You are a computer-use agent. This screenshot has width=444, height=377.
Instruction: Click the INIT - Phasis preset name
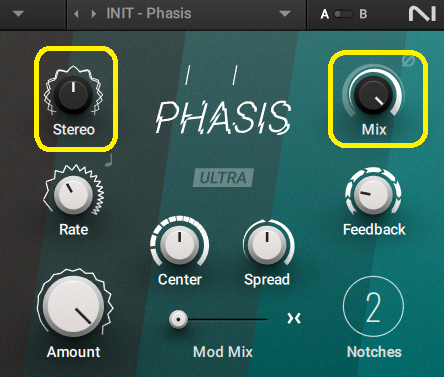click(x=149, y=14)
